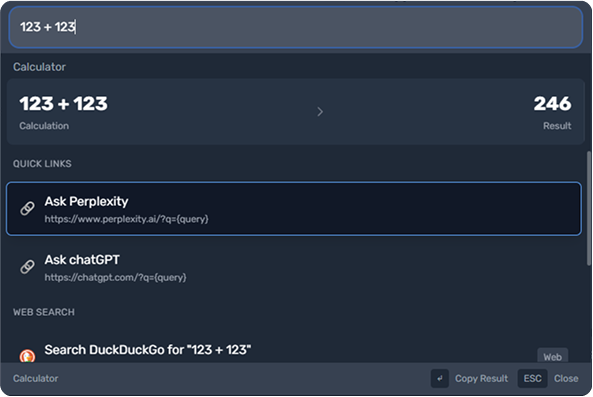Click the perplexity.ai URL text
This screenshot has height=397, width=593.
(126, 219)
